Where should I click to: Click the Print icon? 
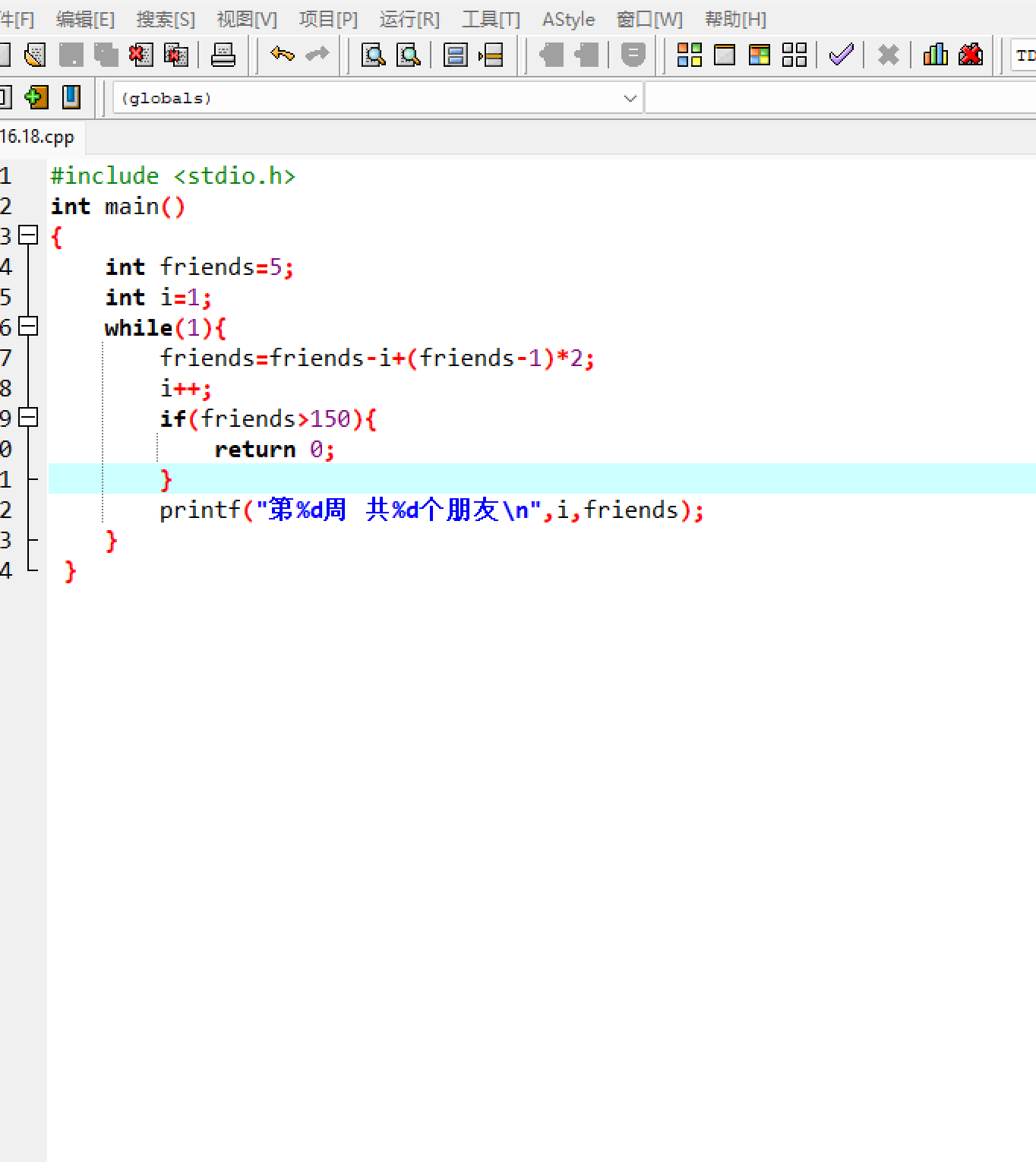coord(223,55)
